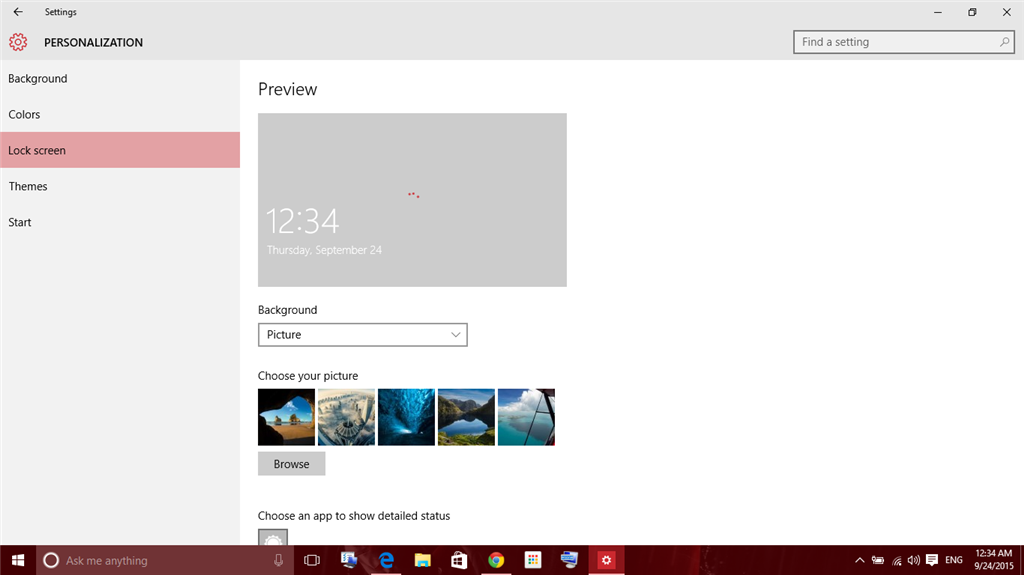
Task: Choose the aerial city skyscraper picture
Action: tap(346, 417)
